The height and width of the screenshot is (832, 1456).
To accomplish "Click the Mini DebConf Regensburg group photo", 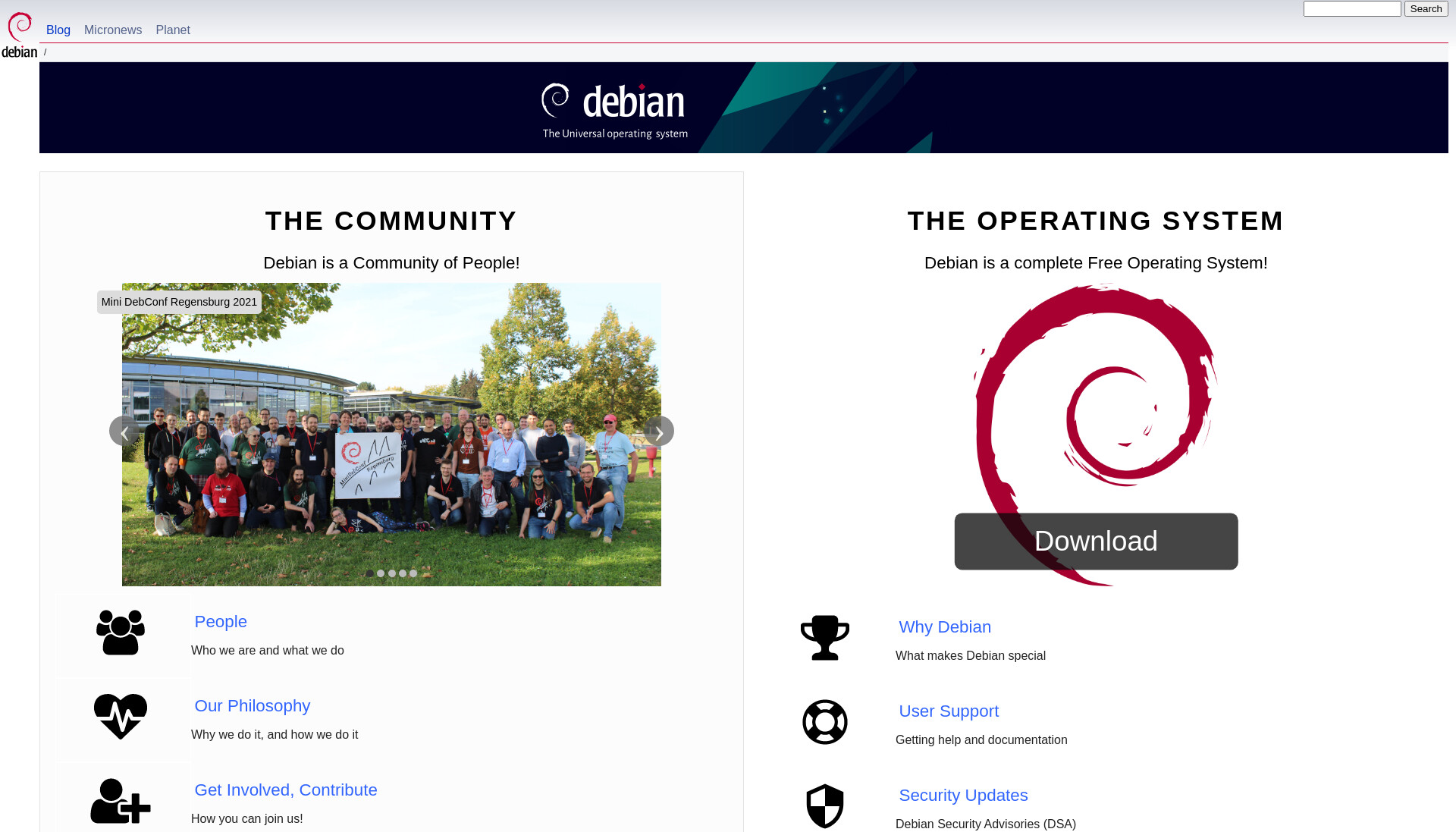I will (x=391, y=435).
